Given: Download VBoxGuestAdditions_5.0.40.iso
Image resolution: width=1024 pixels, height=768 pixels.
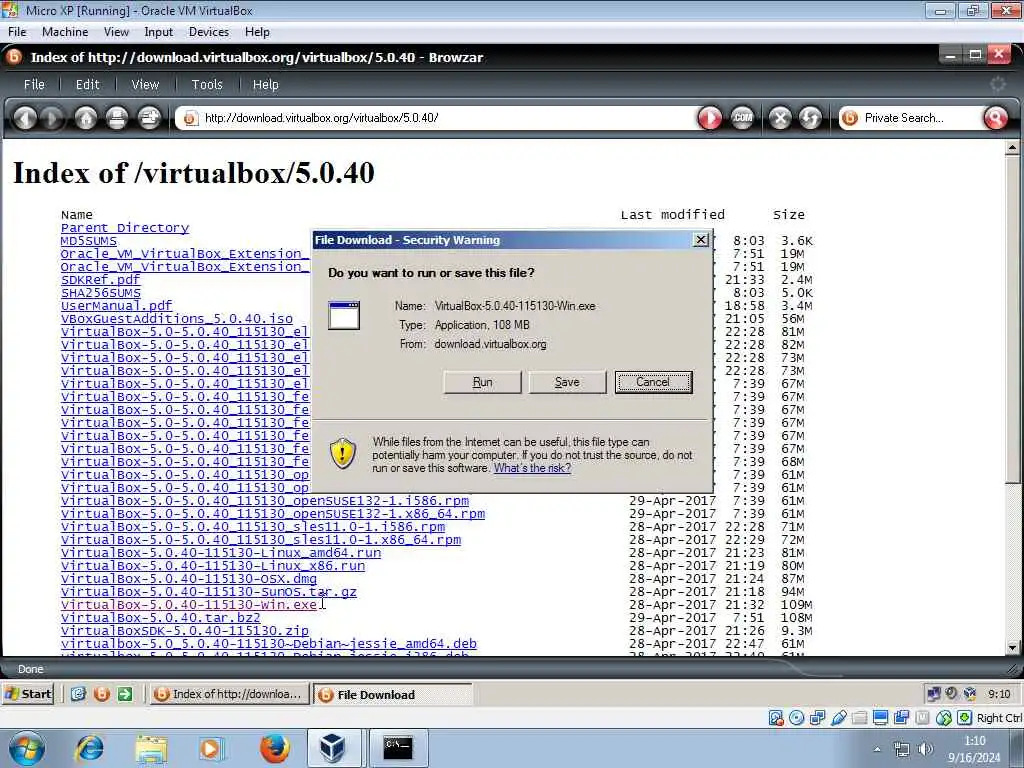Looking at the screenshot, I should click(177, 319).
